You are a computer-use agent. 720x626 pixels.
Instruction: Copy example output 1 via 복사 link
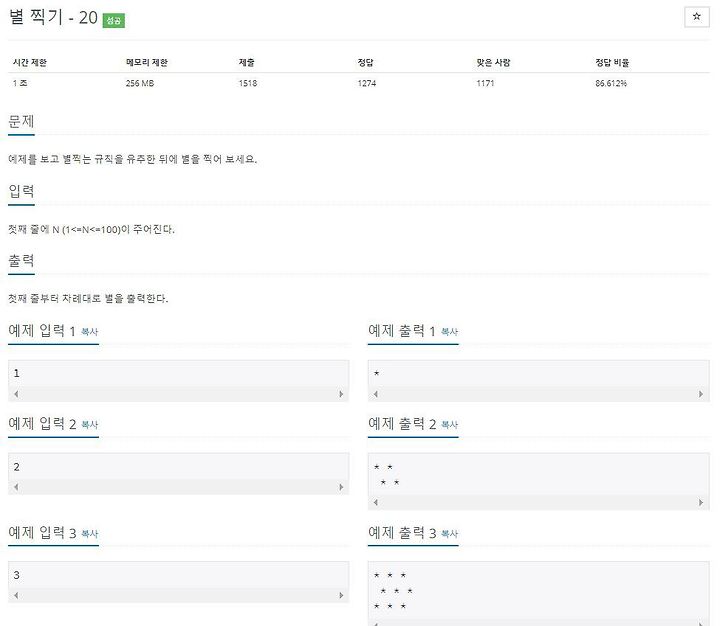(450, 332)
